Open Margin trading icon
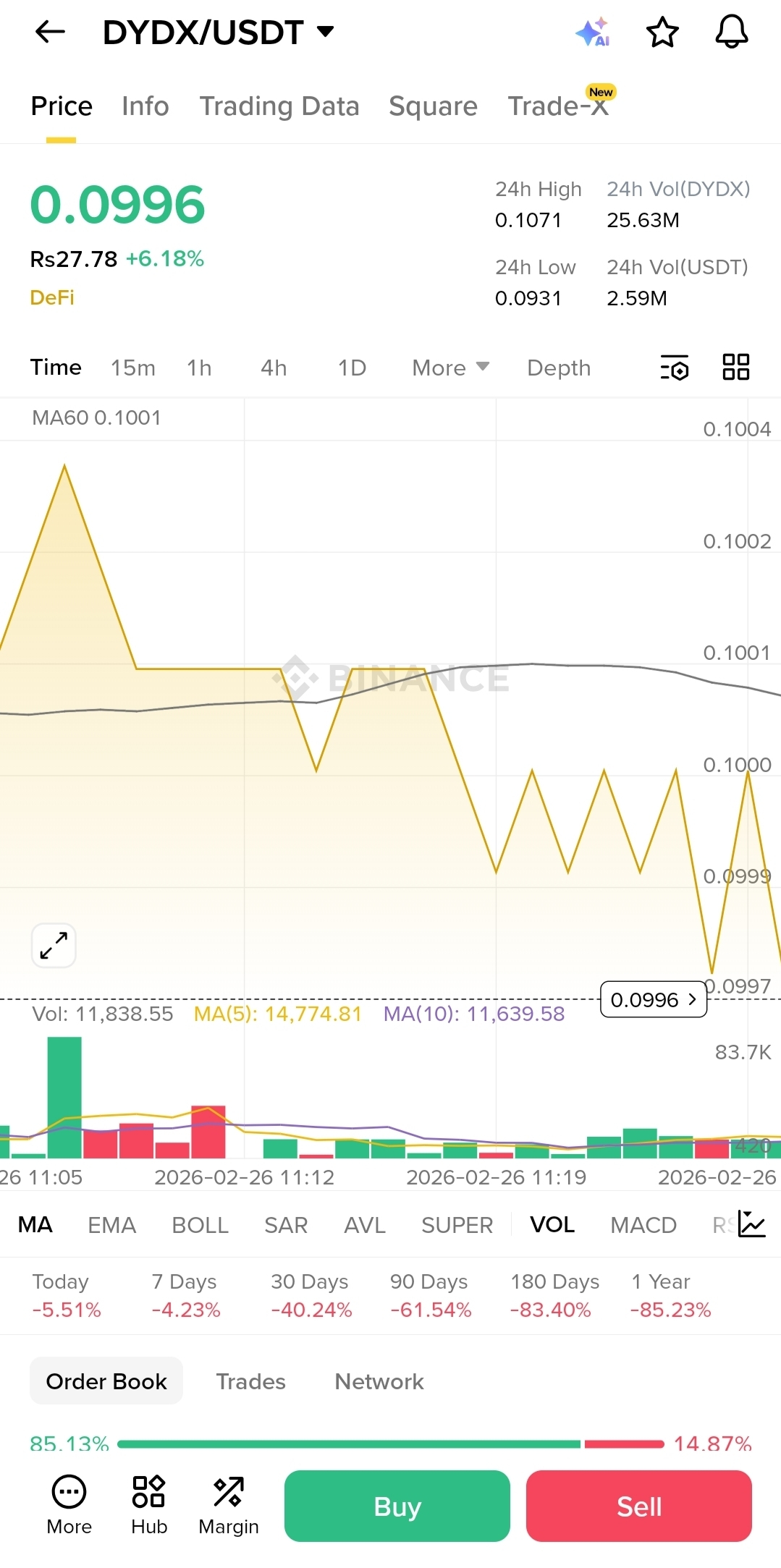 point(229,1505)
